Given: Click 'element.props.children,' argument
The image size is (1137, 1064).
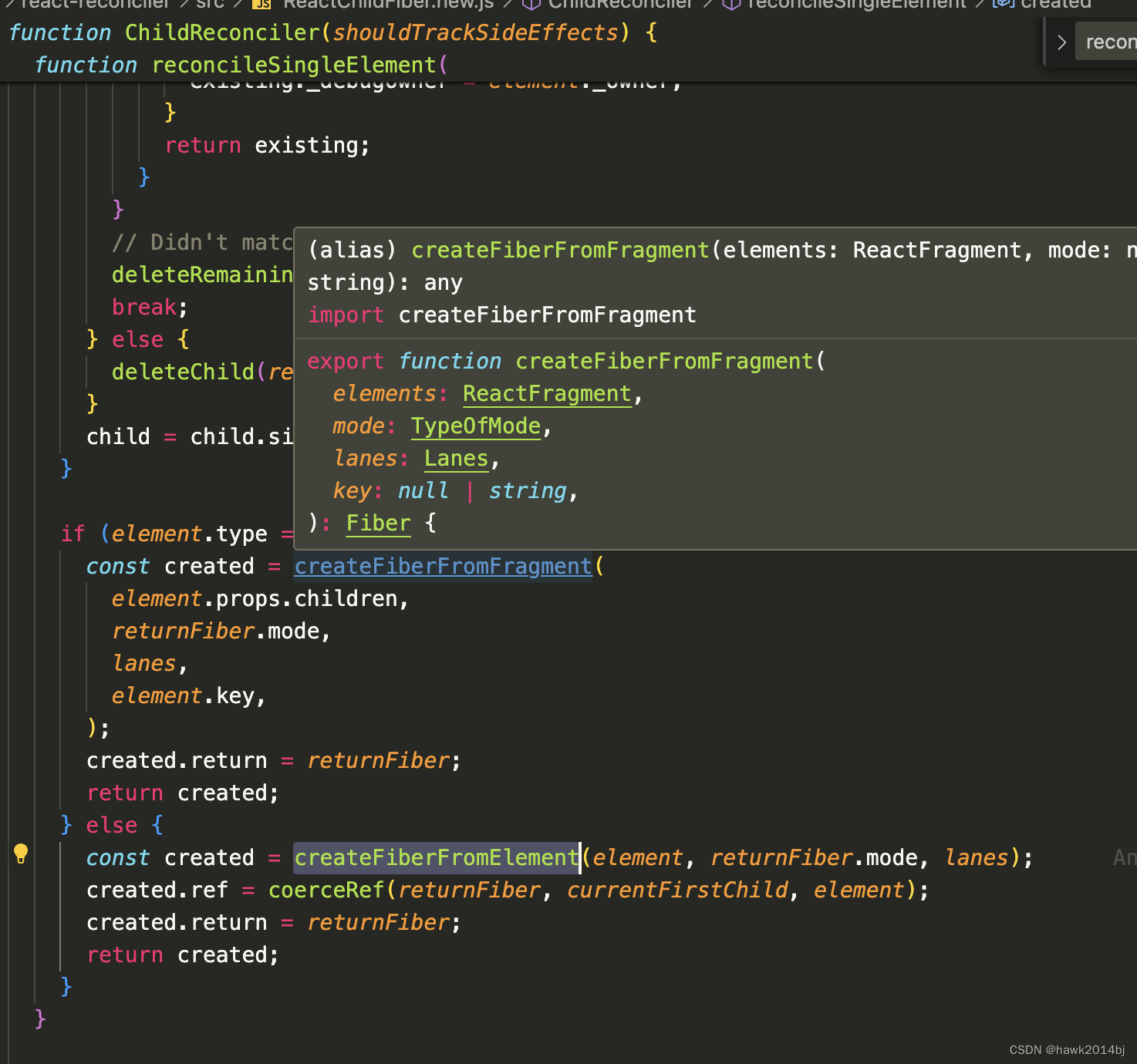Looking at the screenshot, I should (260, 599).
